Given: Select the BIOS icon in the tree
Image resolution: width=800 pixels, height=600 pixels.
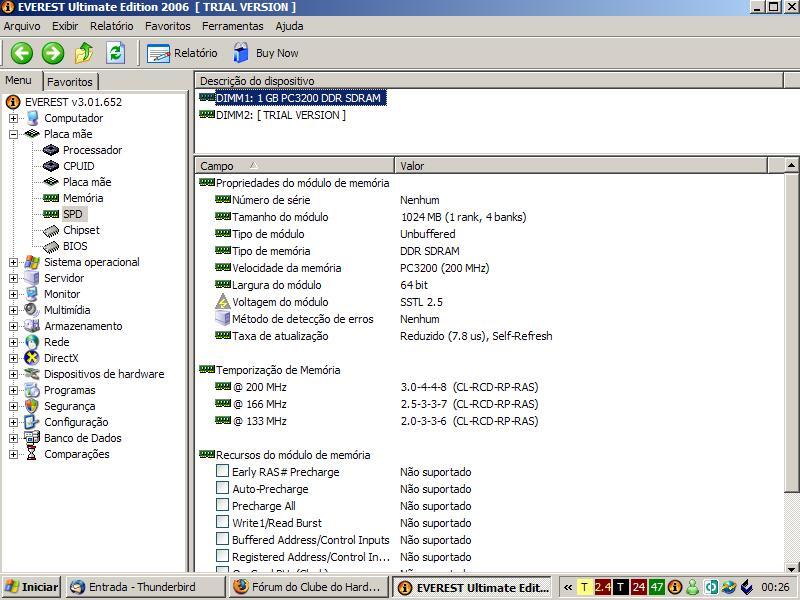Looking at the screenshot, I should click(x=51, y=246).
